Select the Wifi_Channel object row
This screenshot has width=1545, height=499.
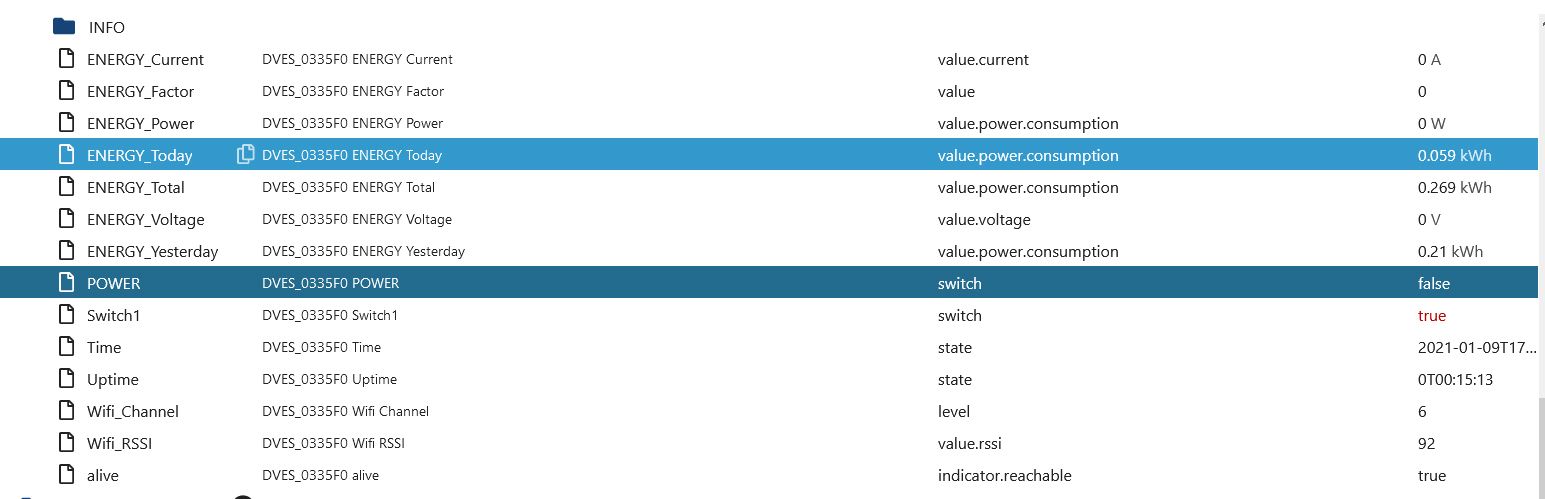tap(132, 411)
